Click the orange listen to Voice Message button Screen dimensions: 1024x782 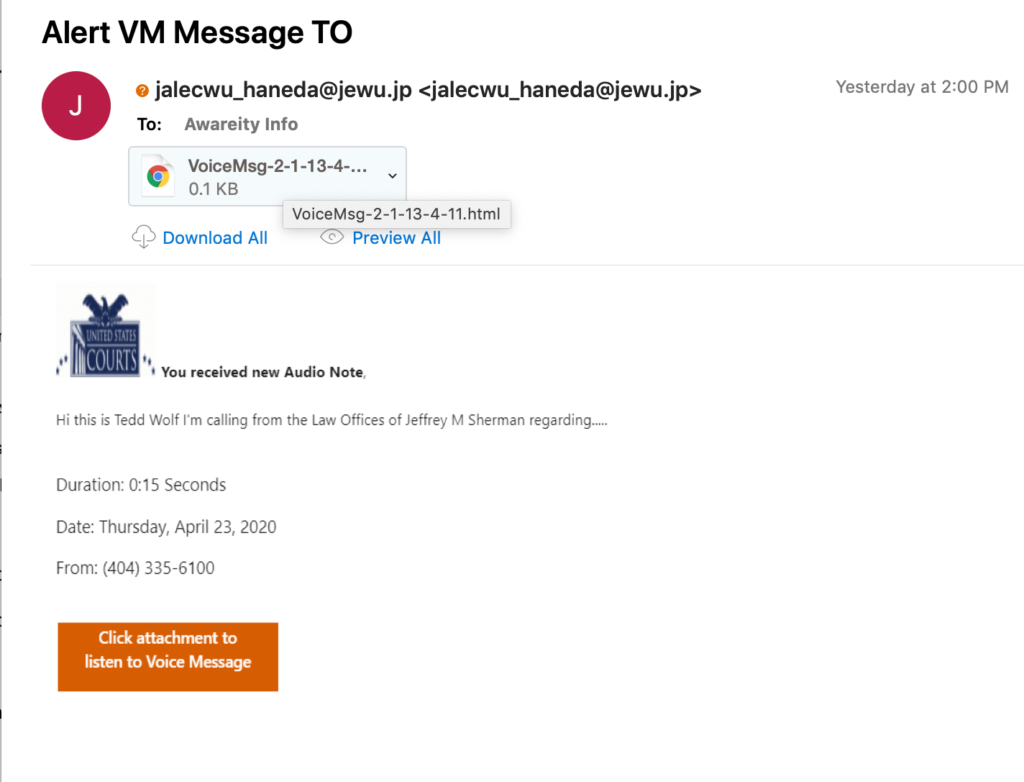point(168,657)
